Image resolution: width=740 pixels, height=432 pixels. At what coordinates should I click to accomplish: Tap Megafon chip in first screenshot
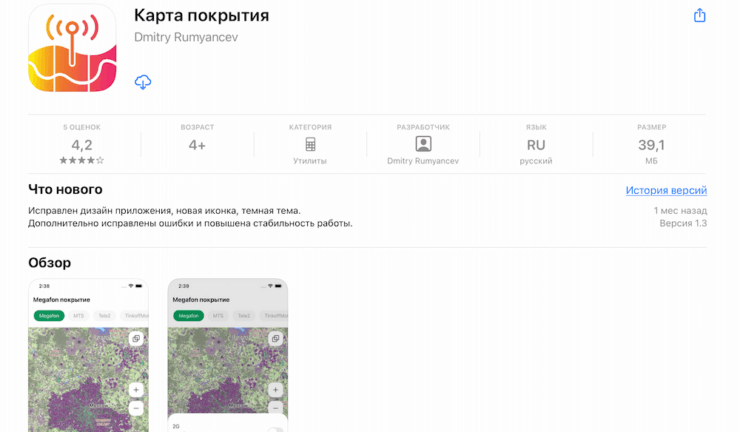tap(49, 316)
